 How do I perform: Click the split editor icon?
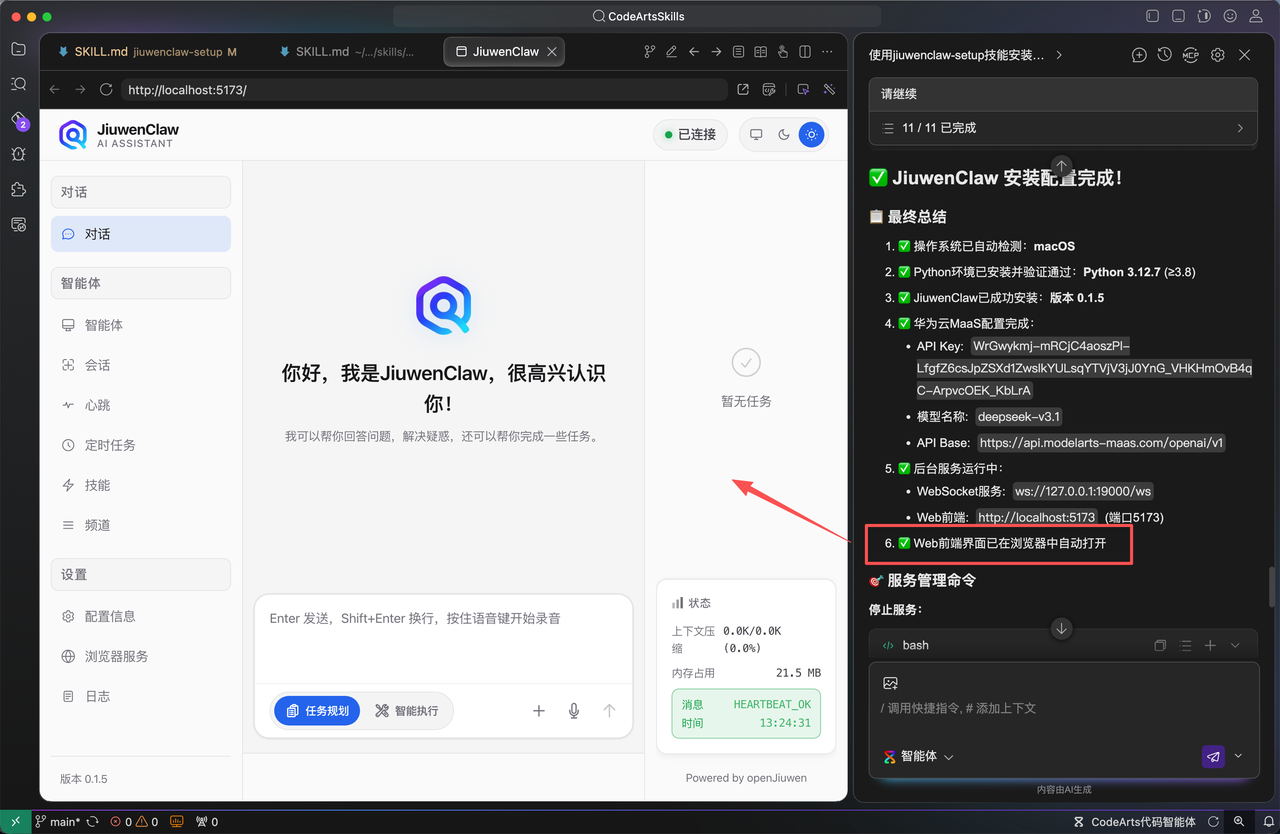click(805, 52)
